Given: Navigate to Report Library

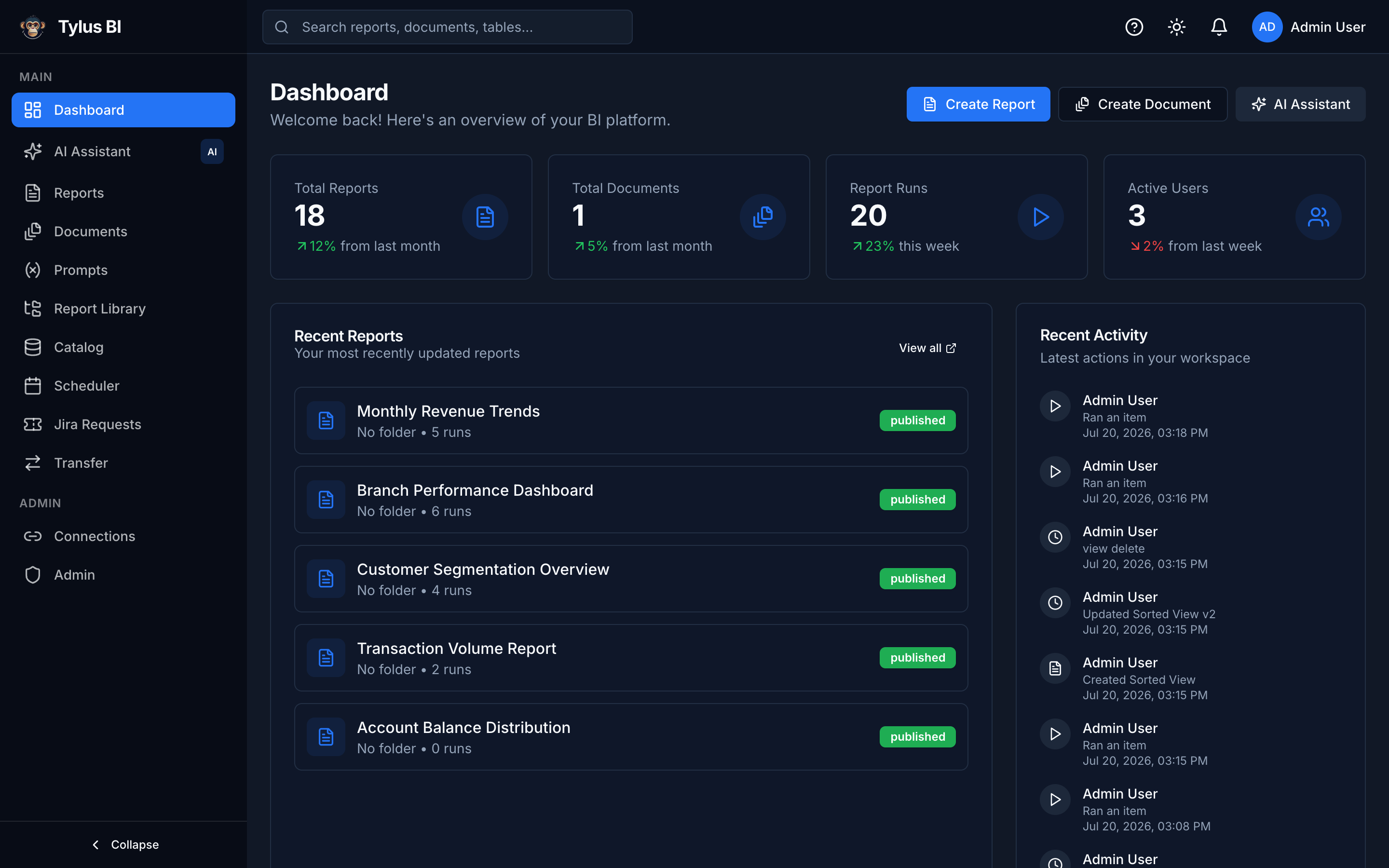Looking at the screenshot, I should coord(123,308).
